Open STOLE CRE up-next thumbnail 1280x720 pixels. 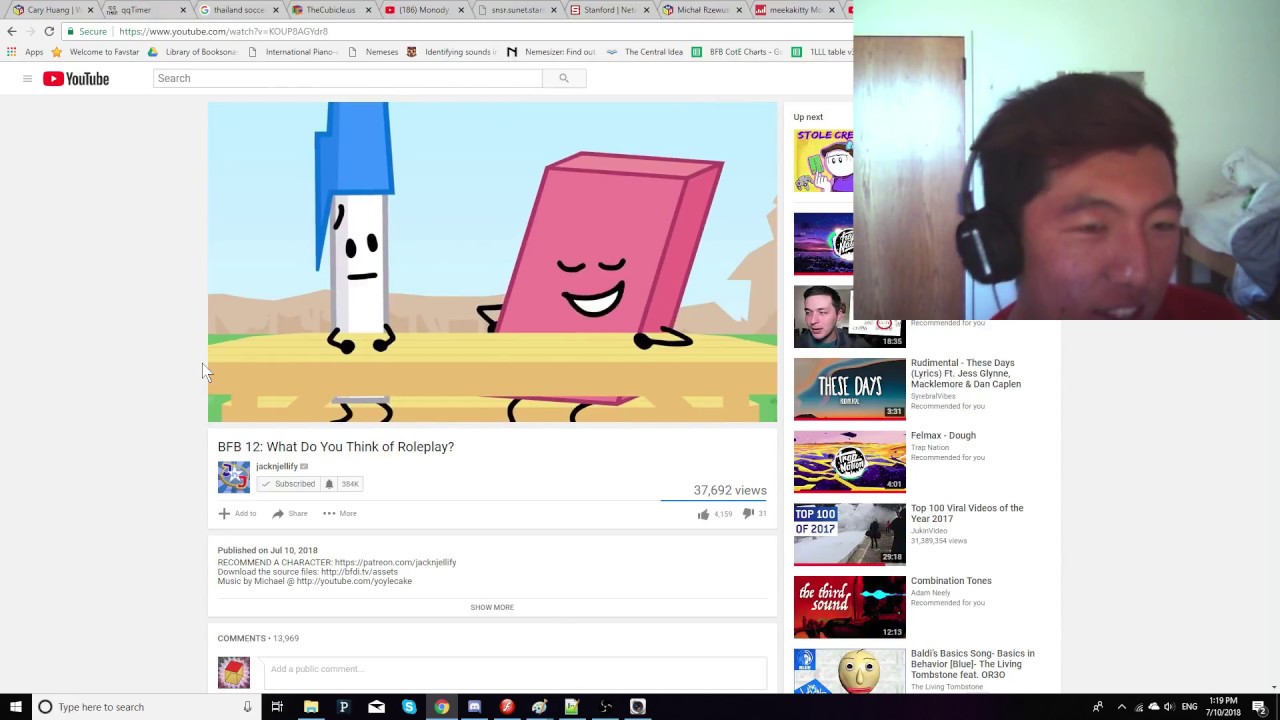823,160
